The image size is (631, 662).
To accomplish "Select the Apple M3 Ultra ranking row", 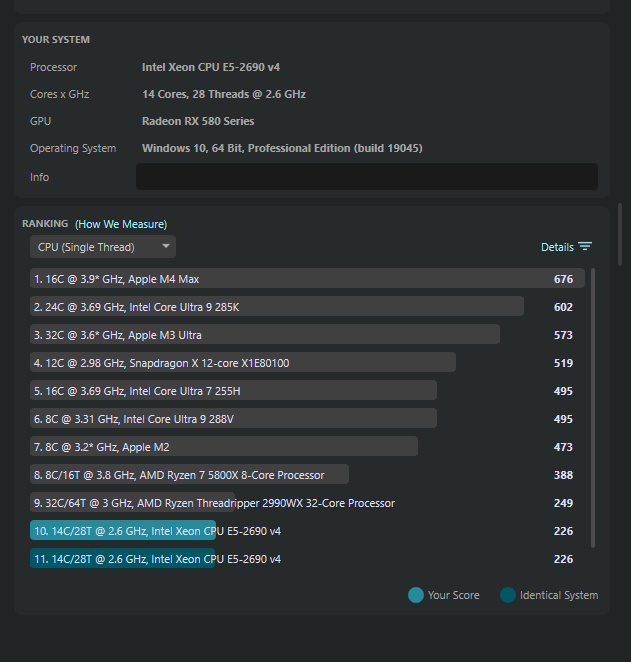I will tap(307, 335).
